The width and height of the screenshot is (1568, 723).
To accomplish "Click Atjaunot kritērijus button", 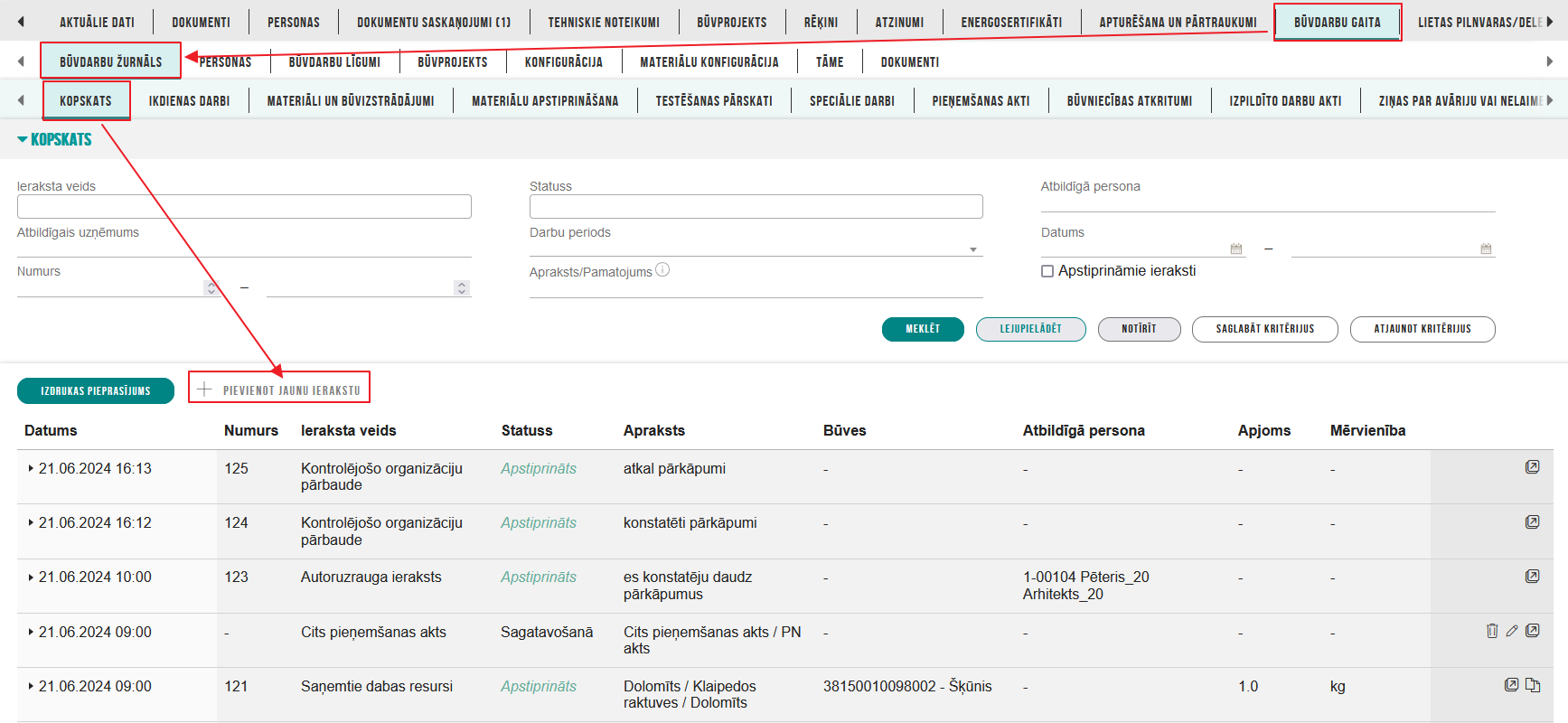I will click(x=1422, y=329).
